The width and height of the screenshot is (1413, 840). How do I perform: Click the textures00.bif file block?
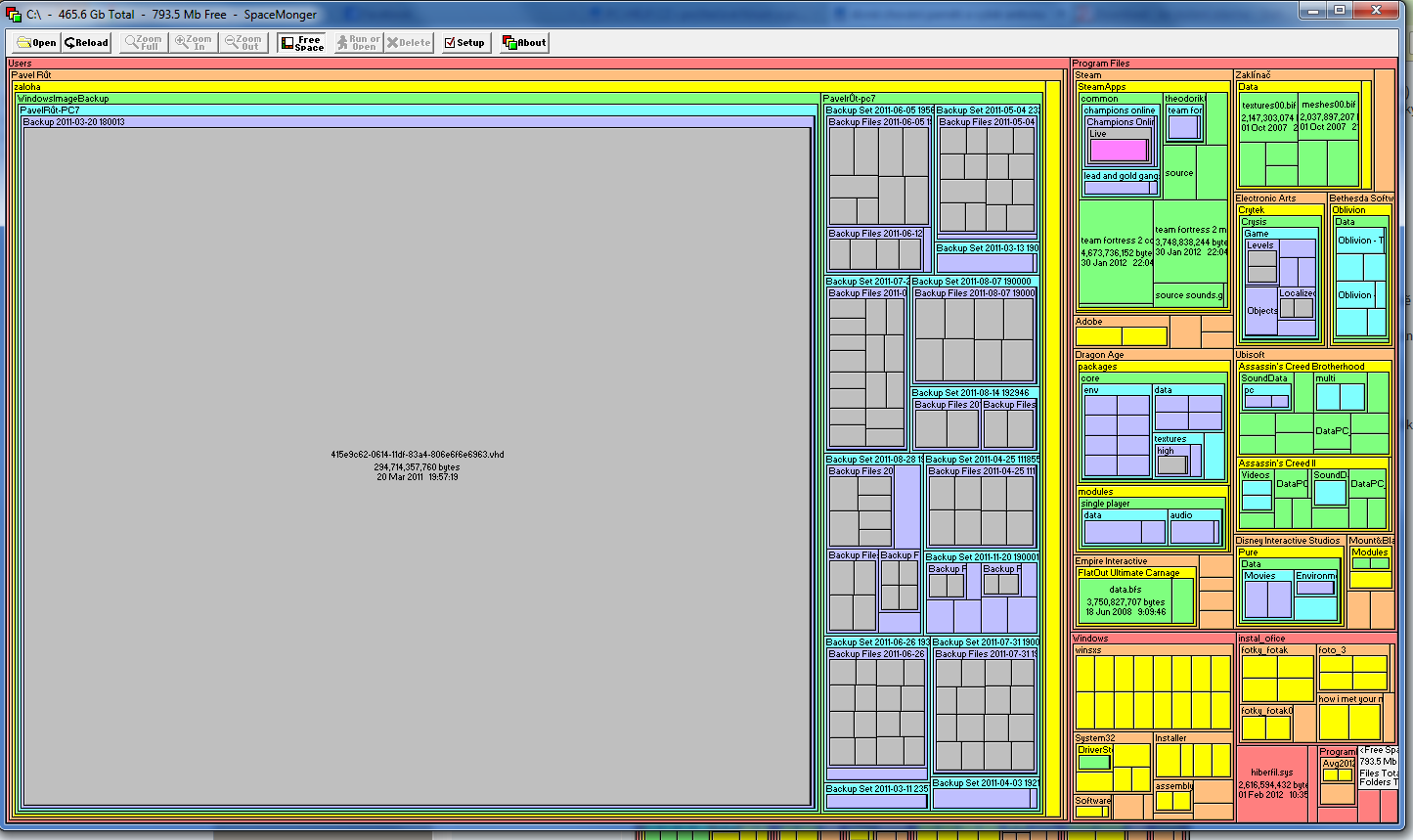[1267, 117]
